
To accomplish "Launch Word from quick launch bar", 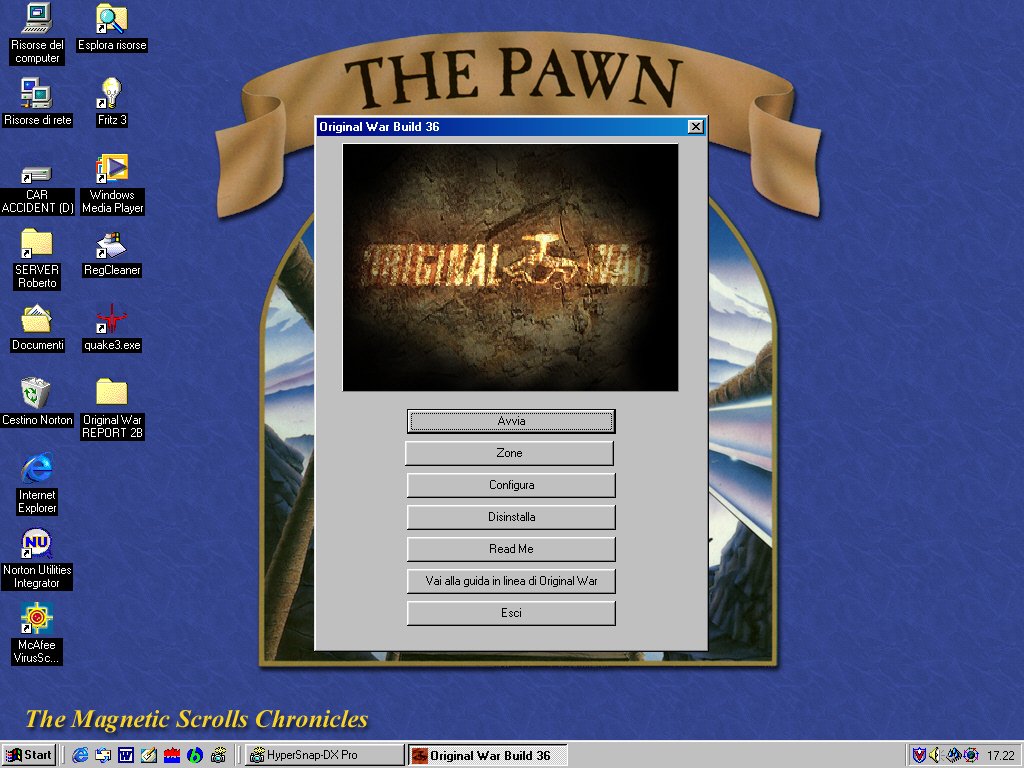I will pos(125,756).
